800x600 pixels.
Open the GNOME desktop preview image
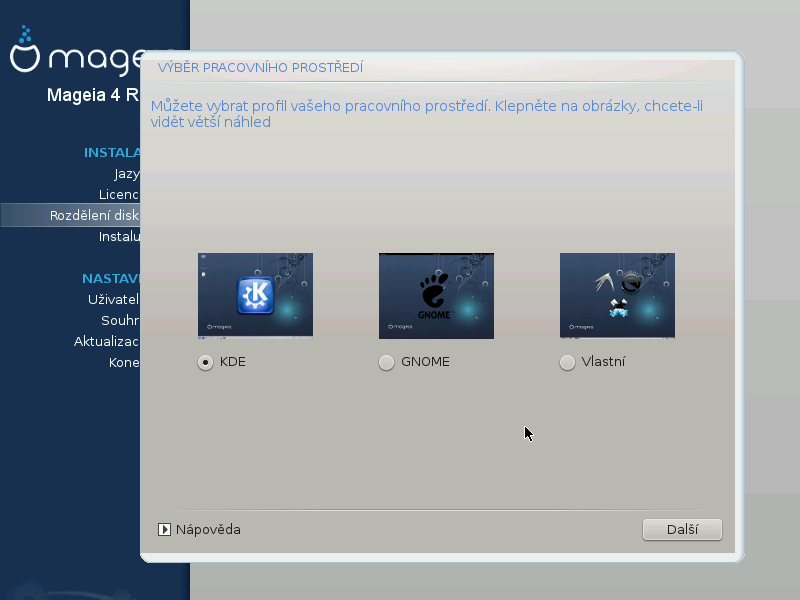(x=436, y=295)
